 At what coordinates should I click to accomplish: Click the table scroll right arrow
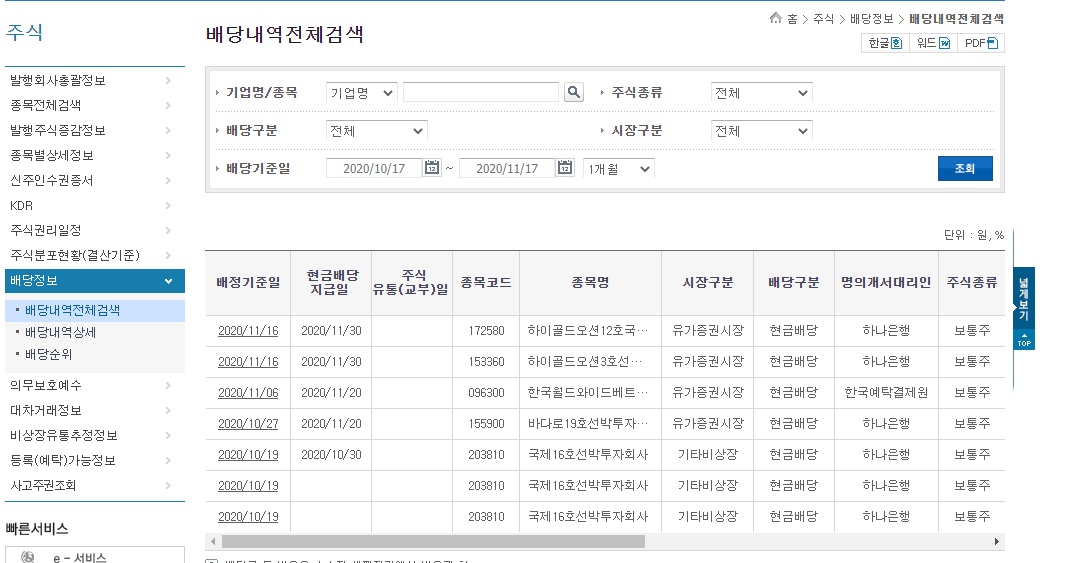(x=996, y=542)
